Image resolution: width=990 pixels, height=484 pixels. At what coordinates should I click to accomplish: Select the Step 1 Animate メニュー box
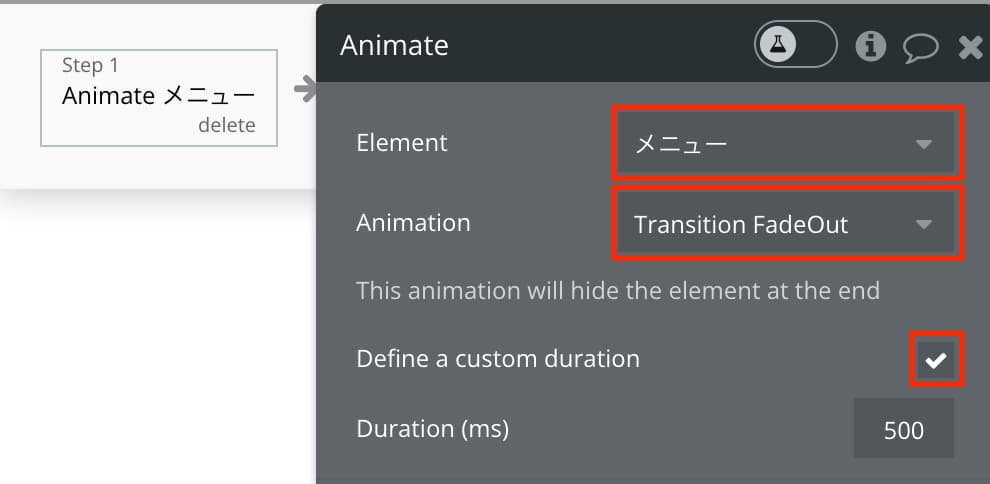[x=159, y=98]
